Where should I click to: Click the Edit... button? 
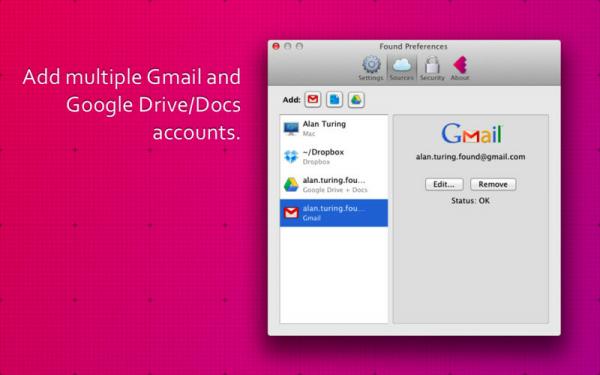[444, 184]
